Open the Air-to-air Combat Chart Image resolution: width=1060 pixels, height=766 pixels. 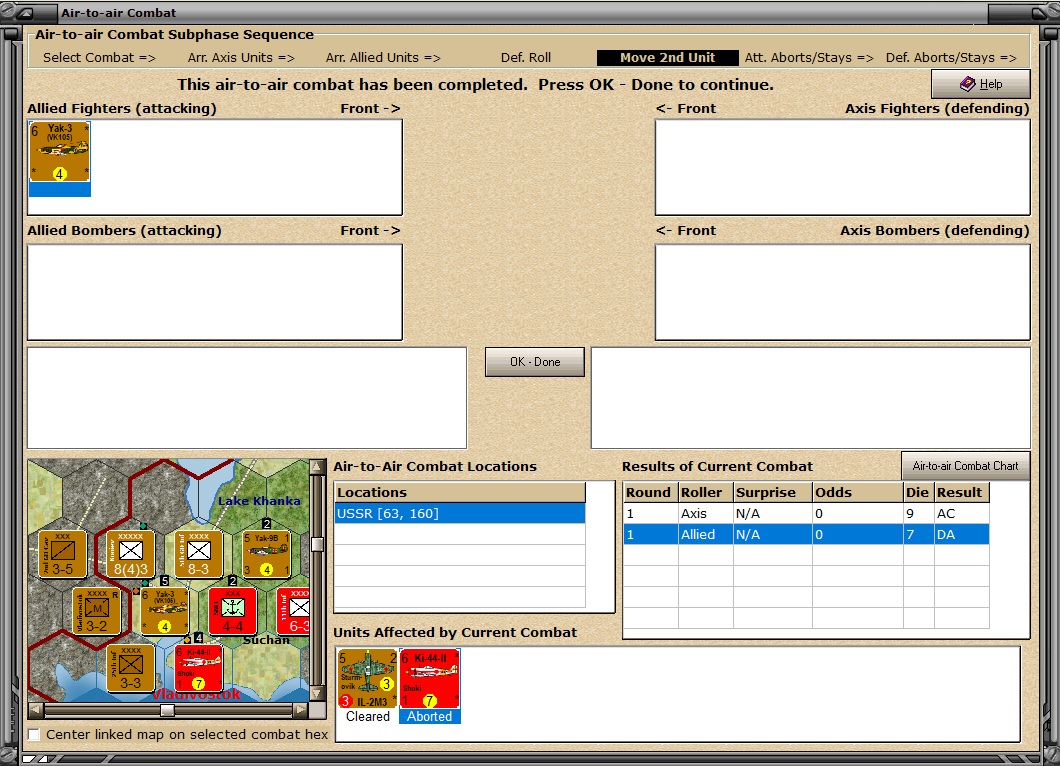coord(965,466)
